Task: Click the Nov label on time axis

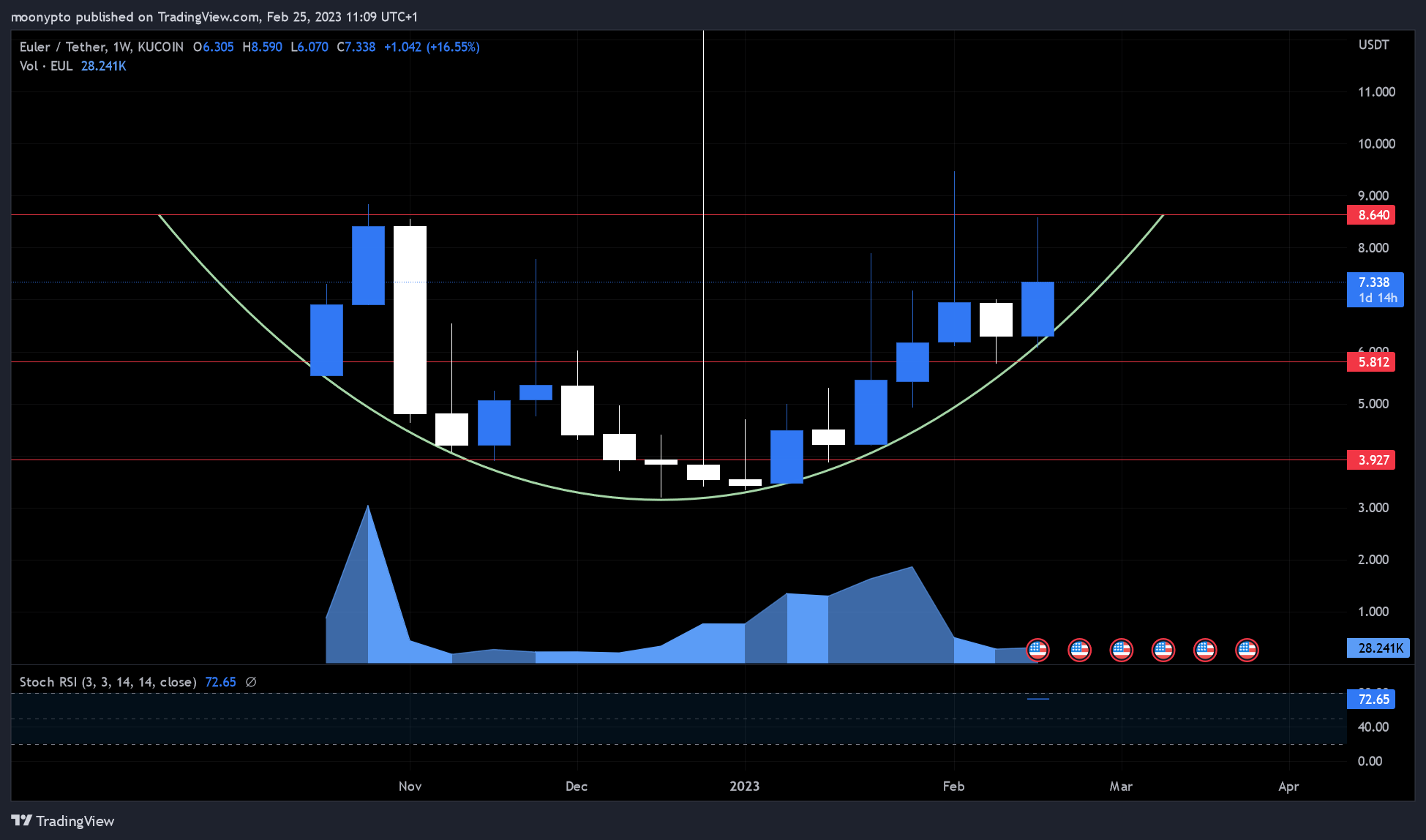Action: (x=410, y=787)
